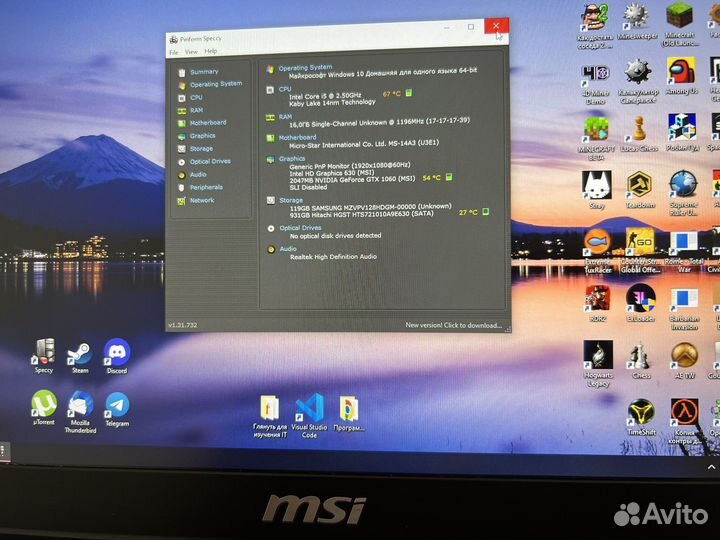Open the Teardown game shortcut
This screenshot has height=540, width=720.
coord(640,190)
